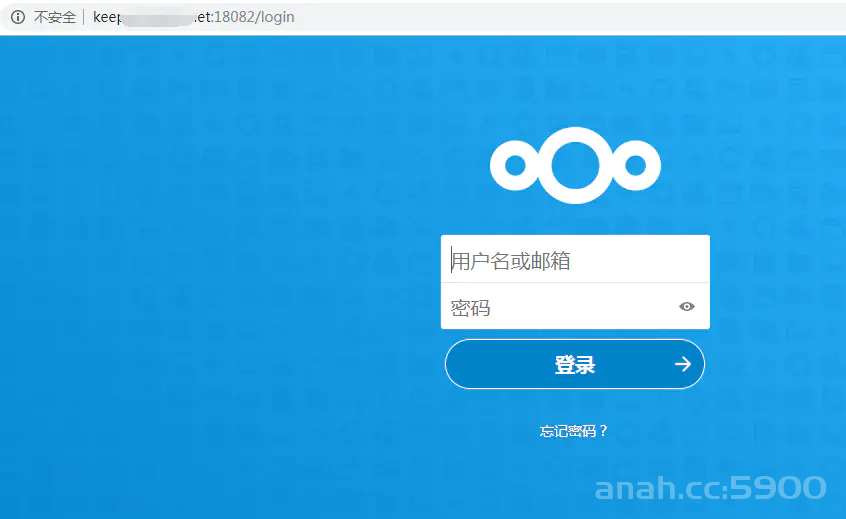
Task: Open the 忘记密码？ forgot password link
Action: 574,431
